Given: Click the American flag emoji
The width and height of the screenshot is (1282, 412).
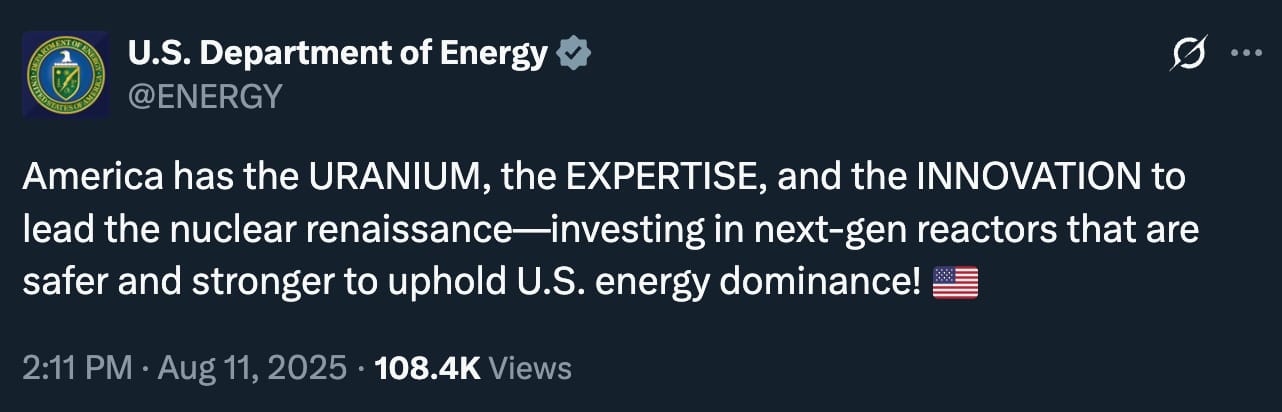Looking at the screenshot, I should pyautogui.click(x=955, y=283).
